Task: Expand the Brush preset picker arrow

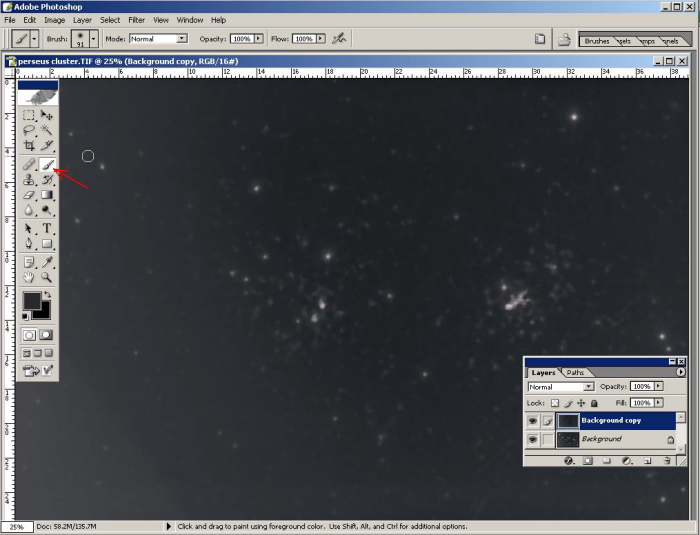Action: [94, 39]
